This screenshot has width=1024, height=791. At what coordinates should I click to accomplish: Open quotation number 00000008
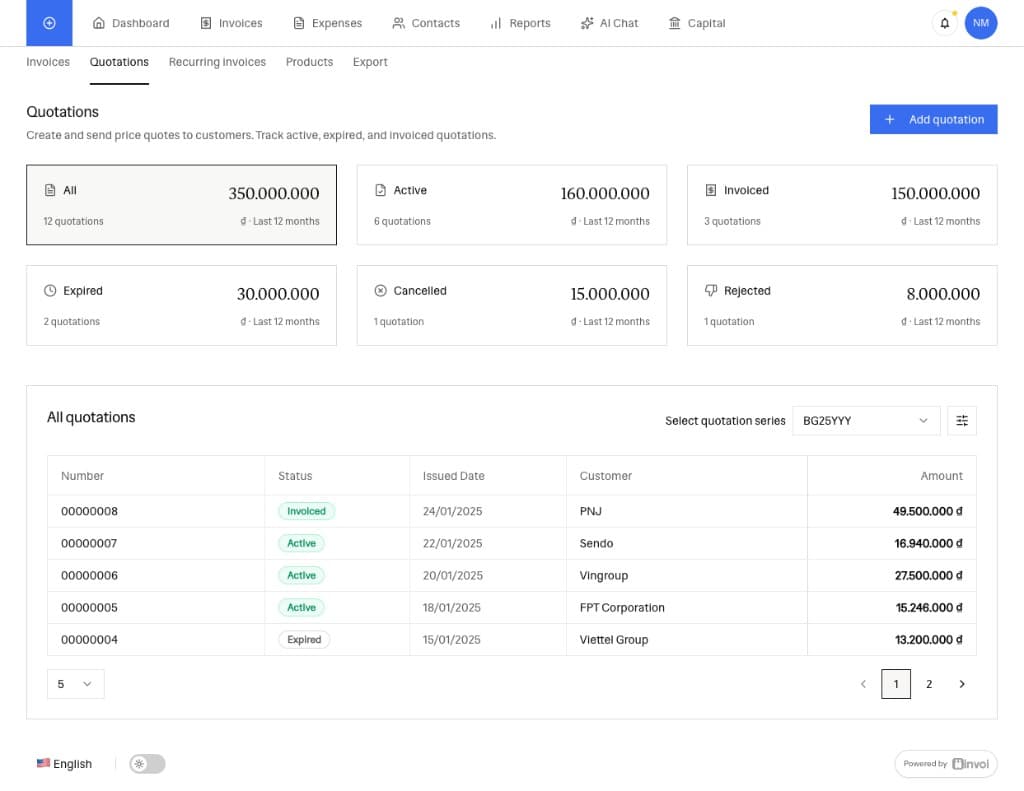tap(89, 511)
